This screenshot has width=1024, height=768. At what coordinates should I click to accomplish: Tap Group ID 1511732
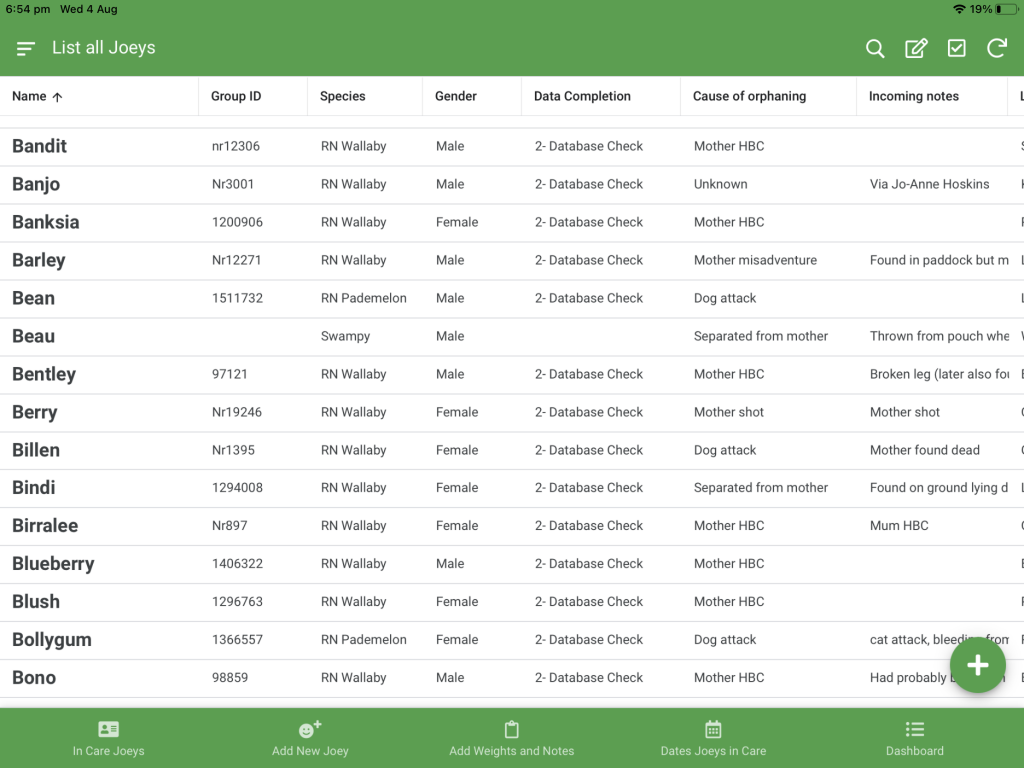coord(237,298)
